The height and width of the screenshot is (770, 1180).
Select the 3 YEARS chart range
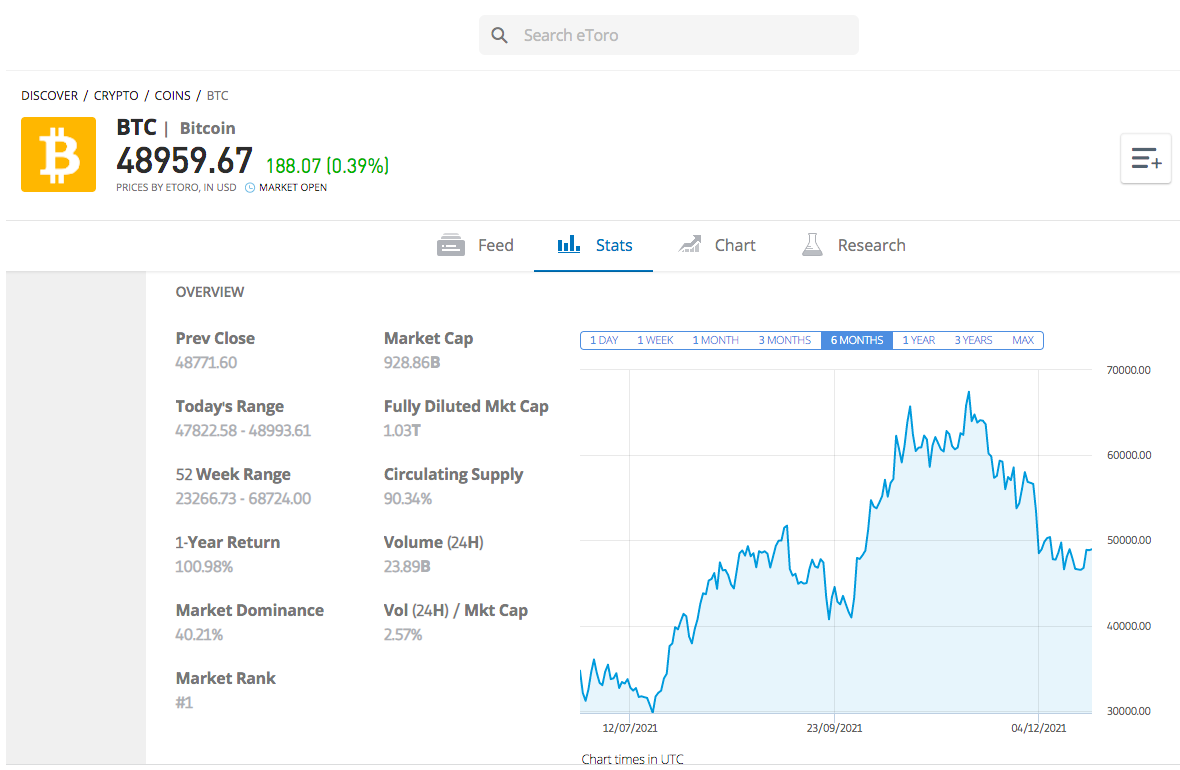tap(973, 340)
